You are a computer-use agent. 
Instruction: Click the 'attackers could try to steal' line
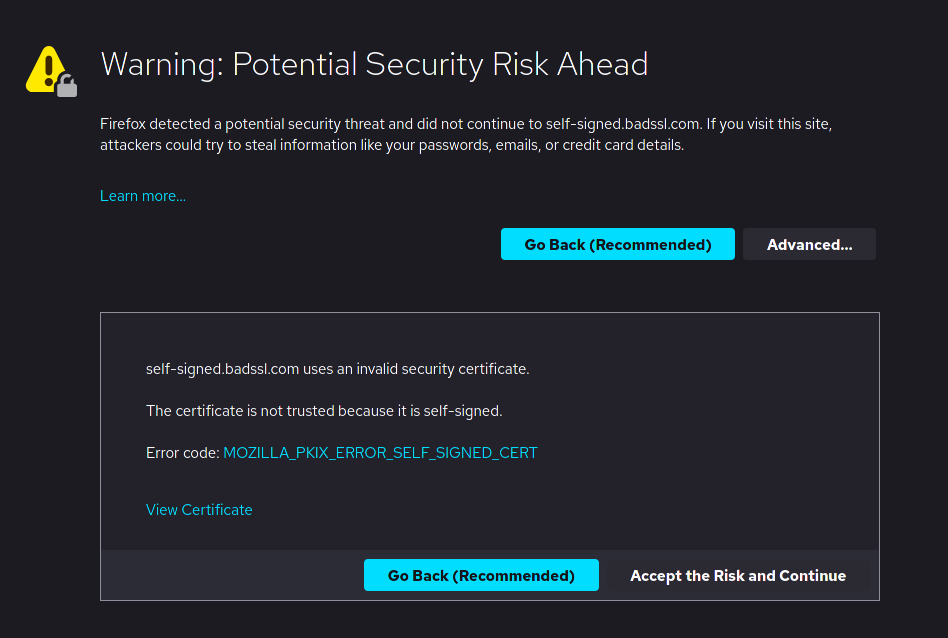pos(392,145)
